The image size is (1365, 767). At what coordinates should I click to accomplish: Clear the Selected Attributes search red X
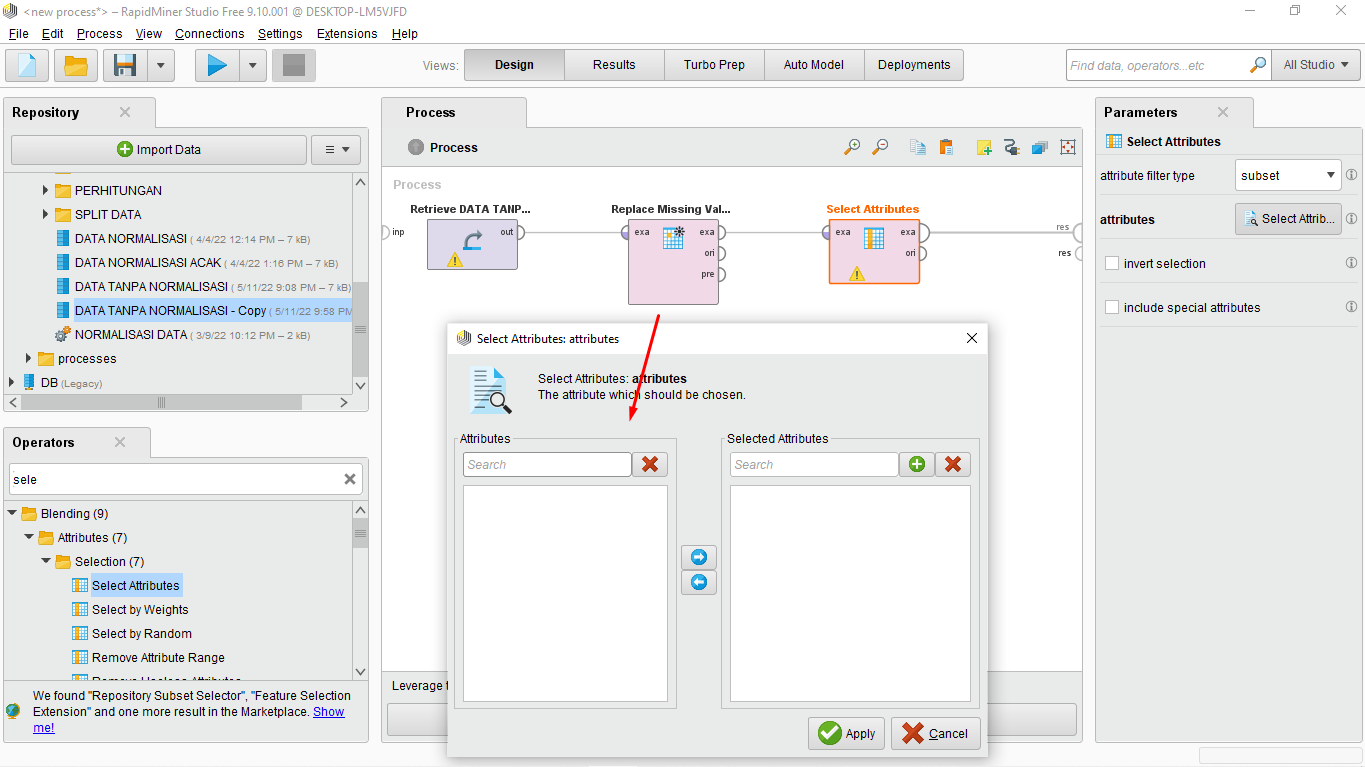[953, 464]
